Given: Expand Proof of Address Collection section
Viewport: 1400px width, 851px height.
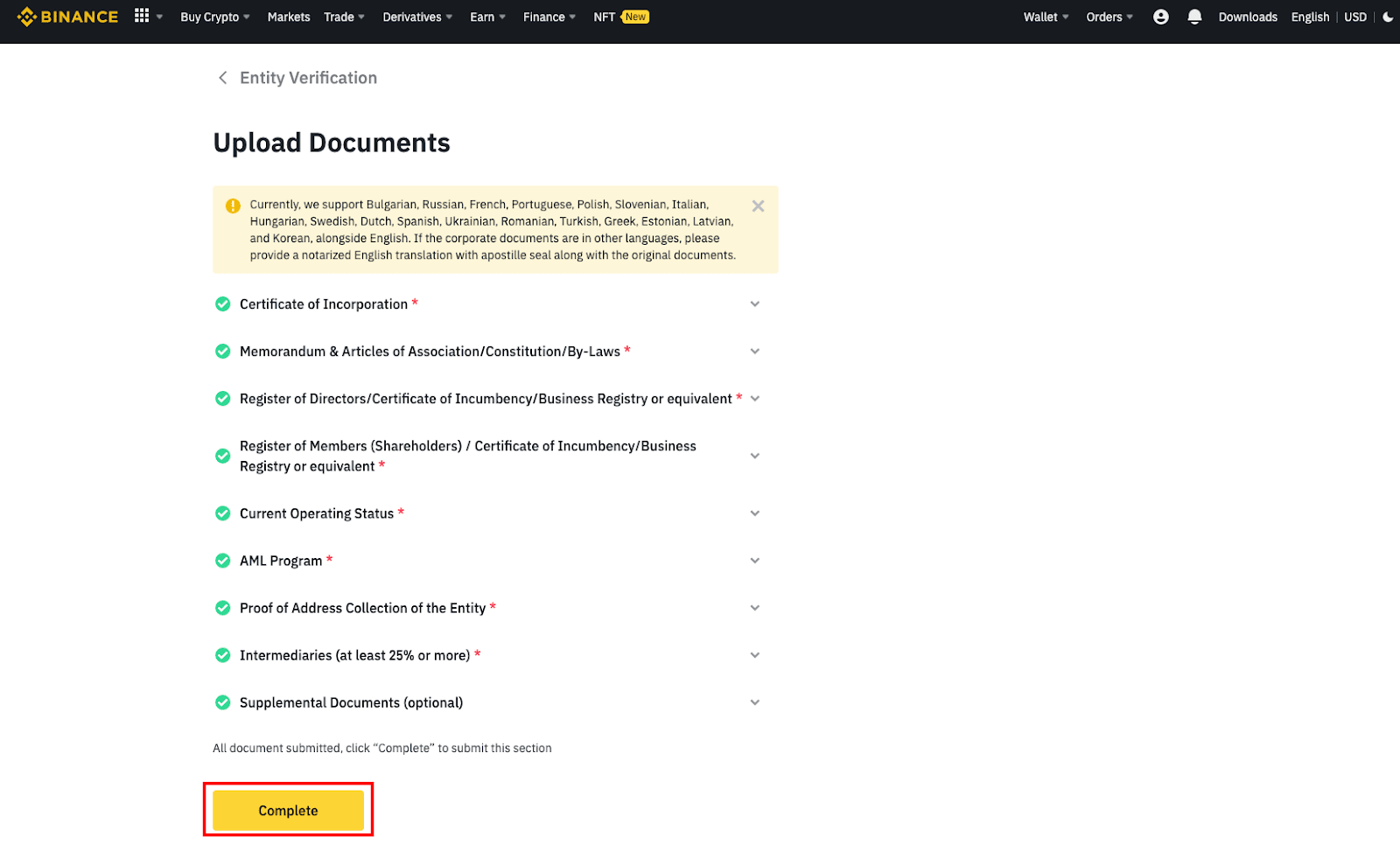Looking at the screenshot, I should tap(754, 608).
